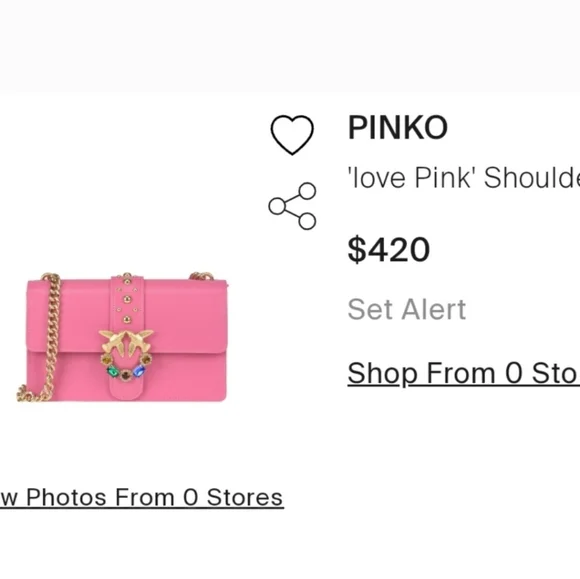
Task: Click the word 'Stores' in the photos link
Action: click(x=245, y=498)
